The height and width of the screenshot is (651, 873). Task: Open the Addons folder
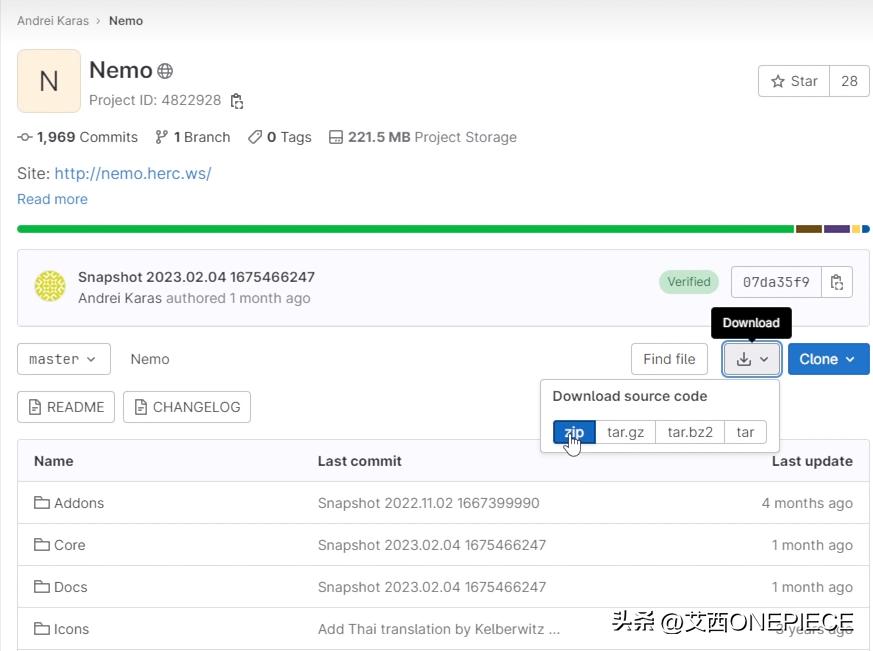point(79,503)
